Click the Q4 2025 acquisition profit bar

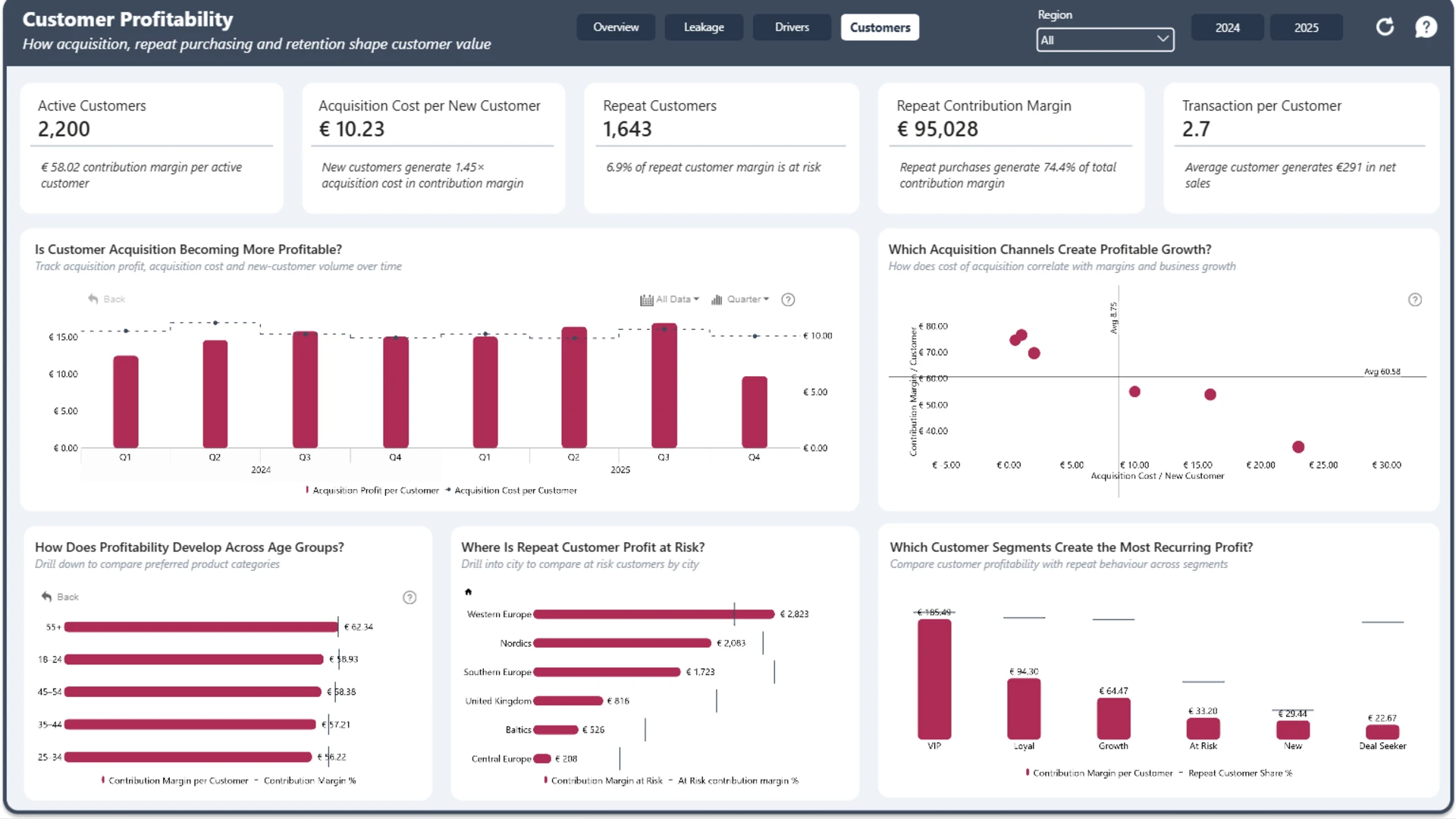755,413
